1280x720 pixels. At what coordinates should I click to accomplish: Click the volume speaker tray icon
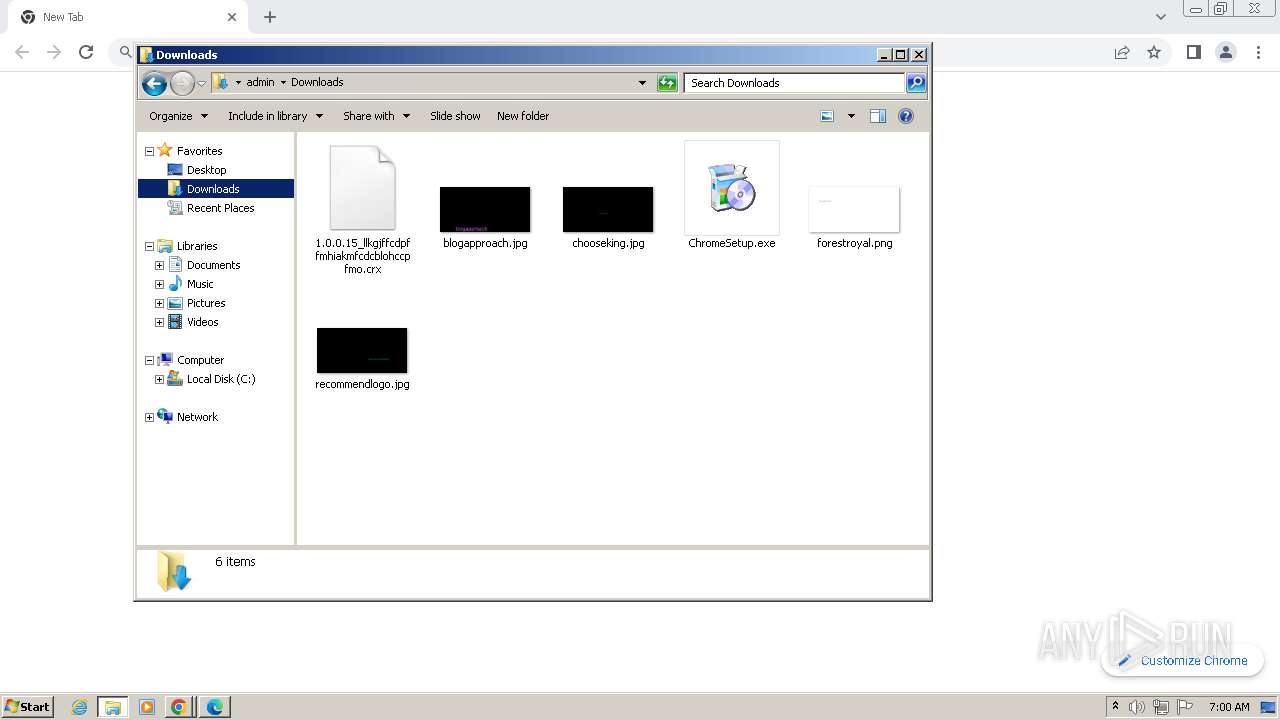1137,707
